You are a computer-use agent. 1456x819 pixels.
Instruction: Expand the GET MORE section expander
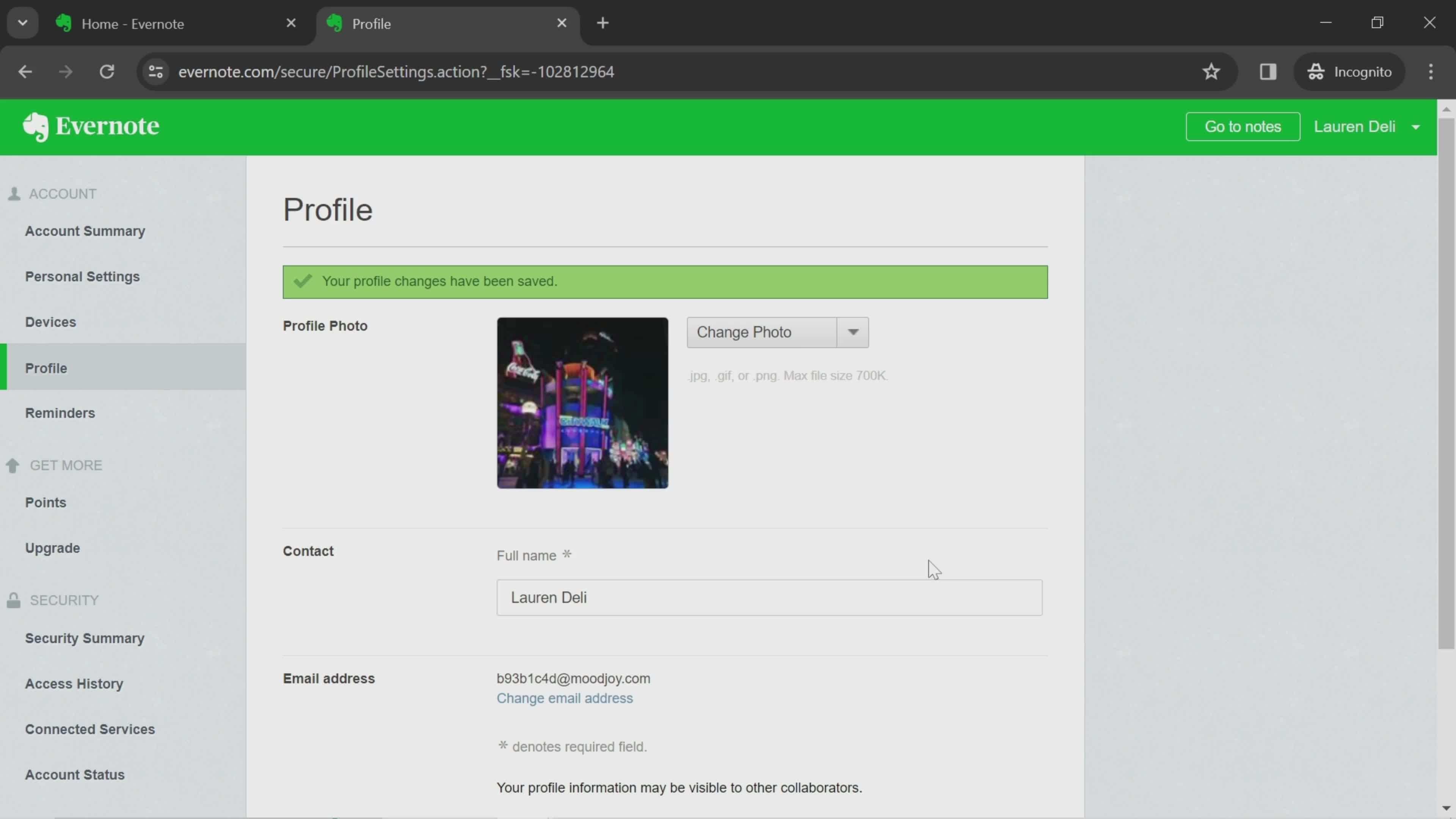[x=13, y=465]
